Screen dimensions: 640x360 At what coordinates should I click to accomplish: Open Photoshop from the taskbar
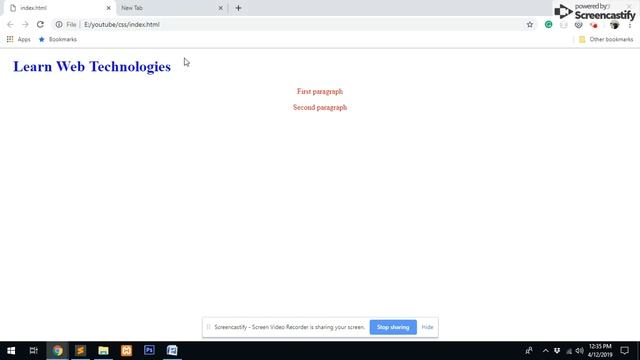coord(149,351)
